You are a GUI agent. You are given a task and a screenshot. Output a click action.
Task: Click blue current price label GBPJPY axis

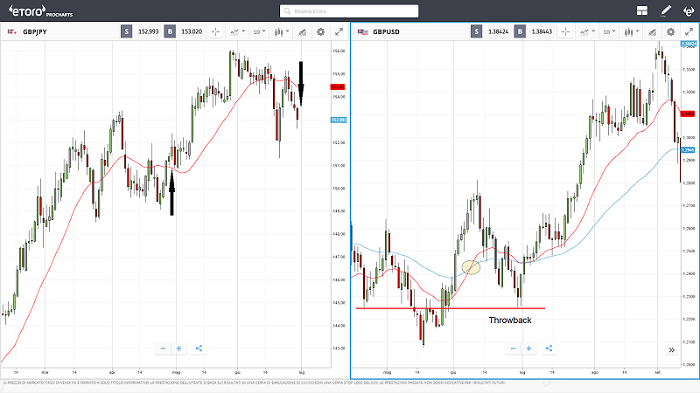coord(339,120)
